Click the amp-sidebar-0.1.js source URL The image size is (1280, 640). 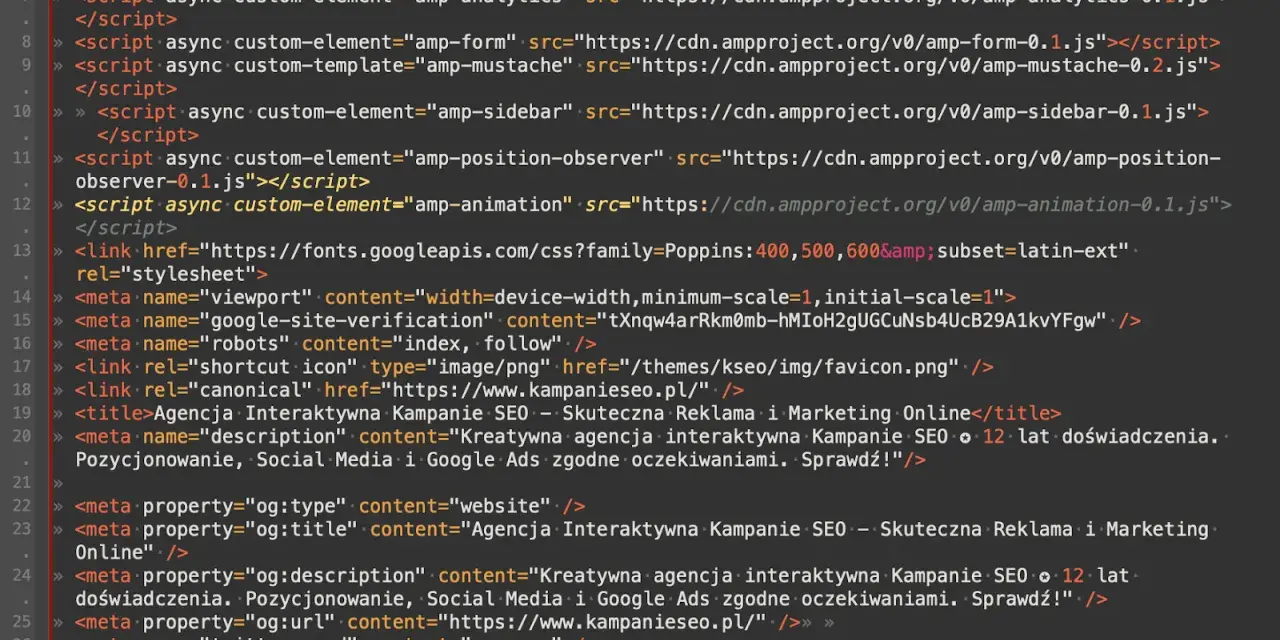(x=914, y=112)
